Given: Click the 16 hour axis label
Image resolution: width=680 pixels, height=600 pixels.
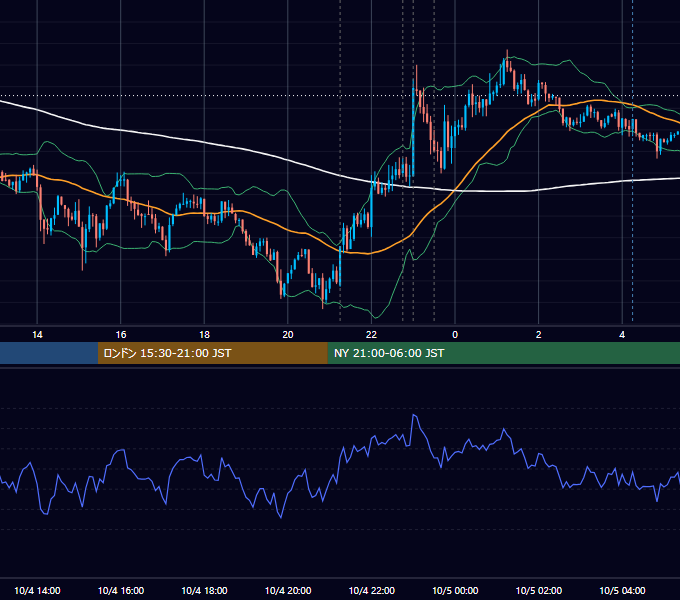Looking at the screenshot, I should [x=121, y=335].
